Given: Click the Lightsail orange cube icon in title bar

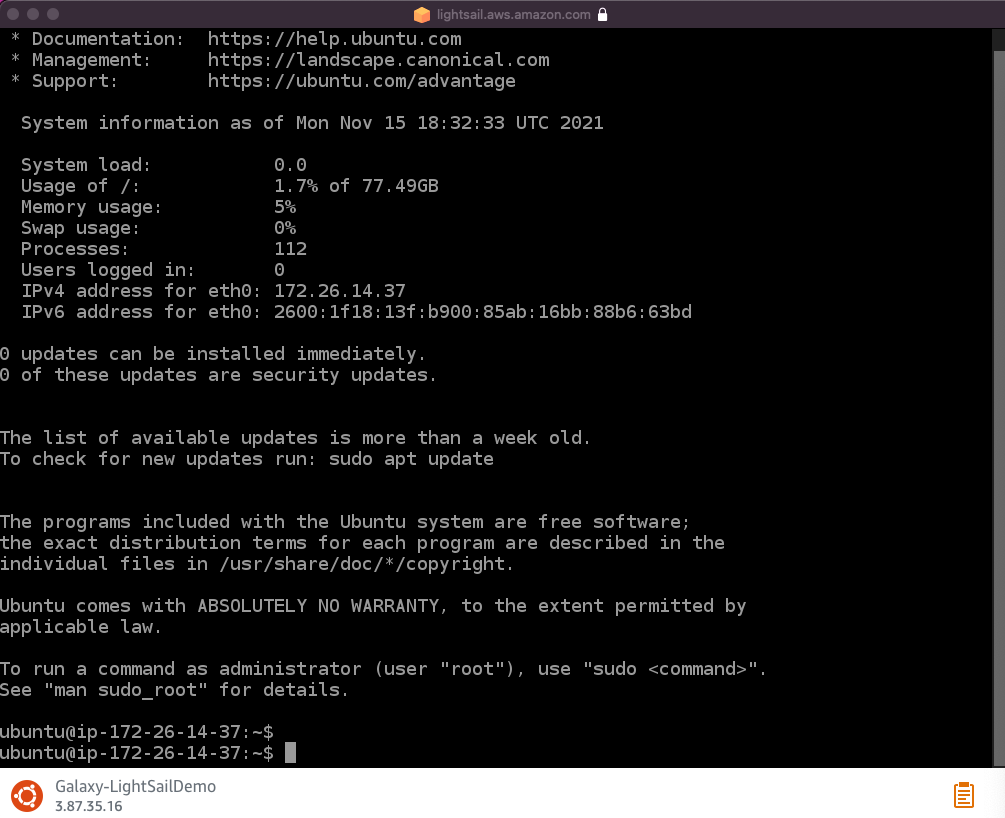Looking at the screenshot, I should pos(422,14).
